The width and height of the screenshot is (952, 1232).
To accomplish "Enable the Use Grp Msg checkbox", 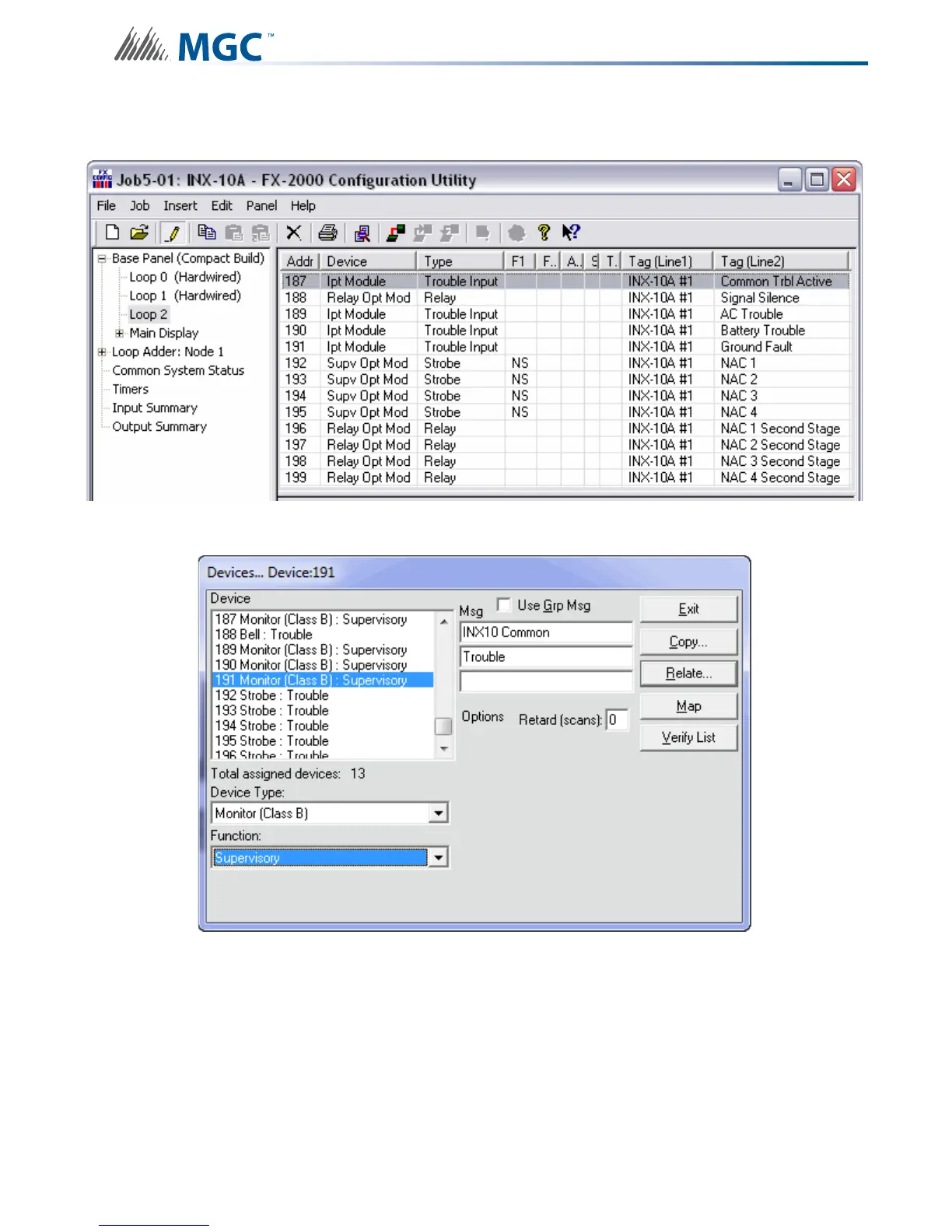I will 504,605.
